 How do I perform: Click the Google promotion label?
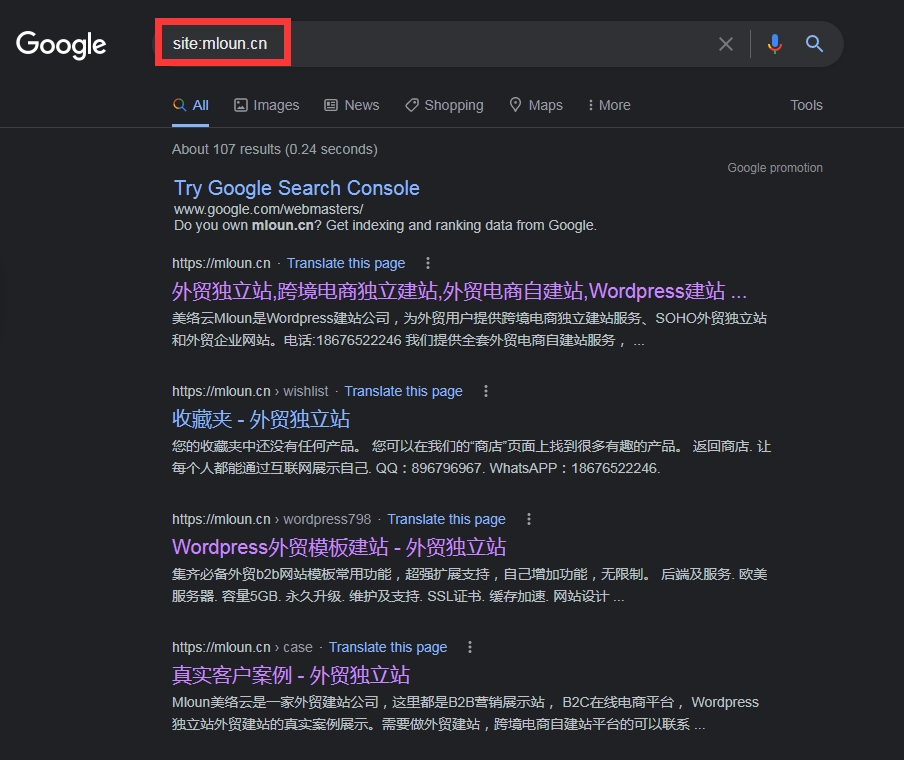coord(775,168)
